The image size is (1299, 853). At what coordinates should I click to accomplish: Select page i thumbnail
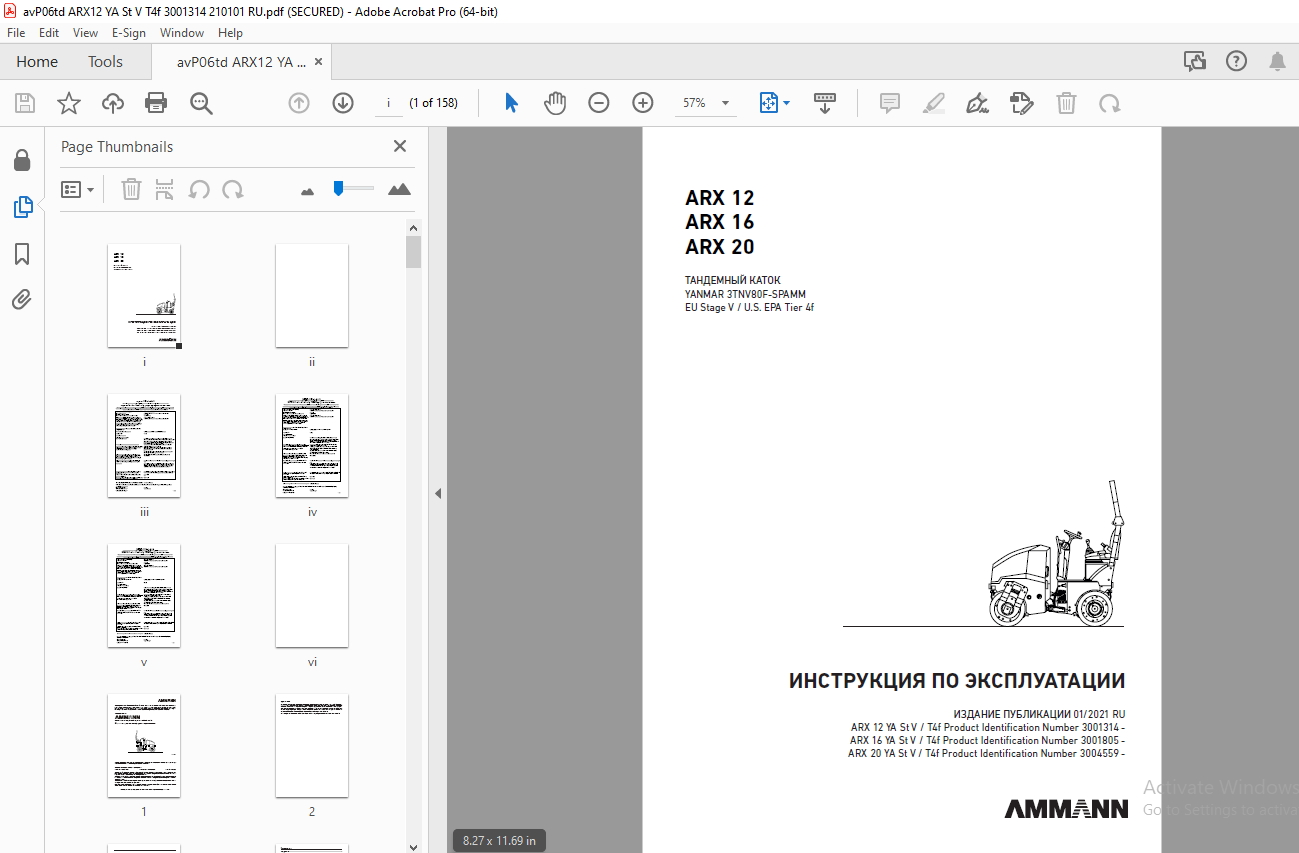click(x=144, y=296)
